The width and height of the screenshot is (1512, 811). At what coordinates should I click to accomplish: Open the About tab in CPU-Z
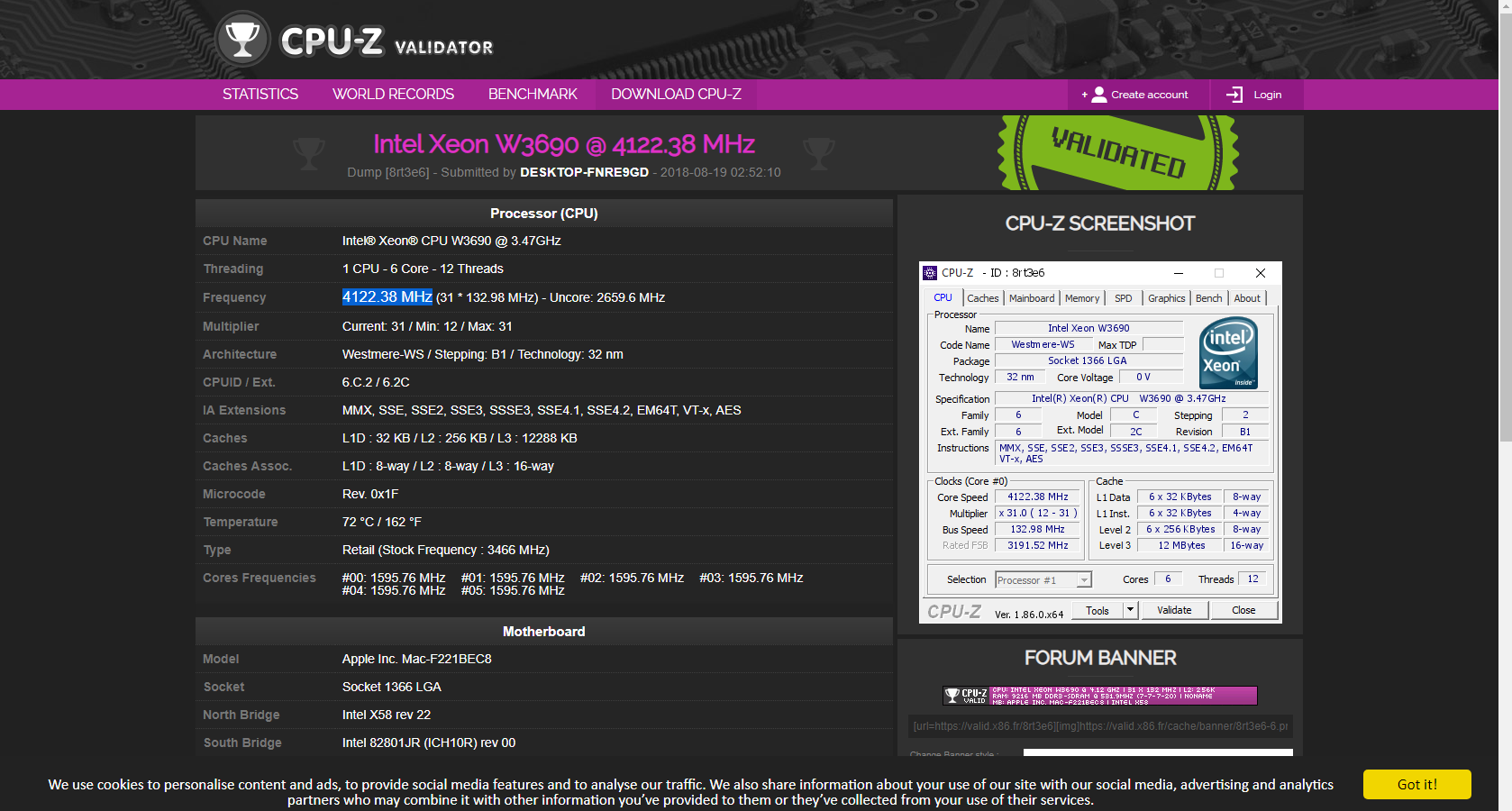tap(1247, 298)
